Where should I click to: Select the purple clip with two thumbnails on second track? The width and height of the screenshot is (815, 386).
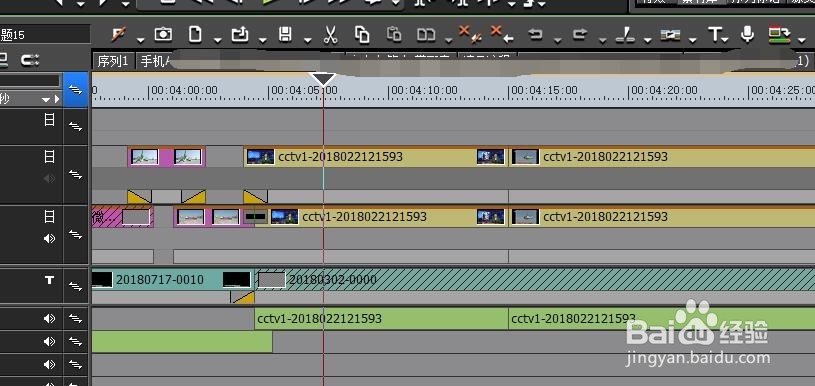pos(167,156)
